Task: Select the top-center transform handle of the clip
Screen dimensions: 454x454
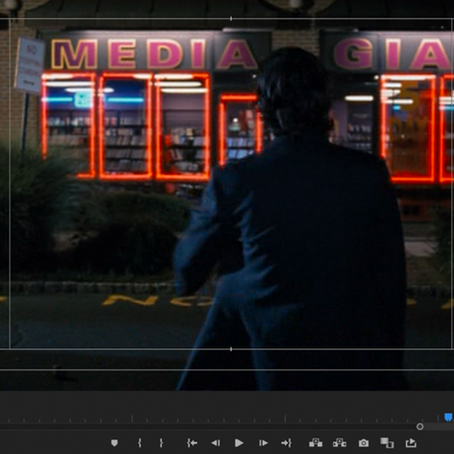Action: point(231,19)
